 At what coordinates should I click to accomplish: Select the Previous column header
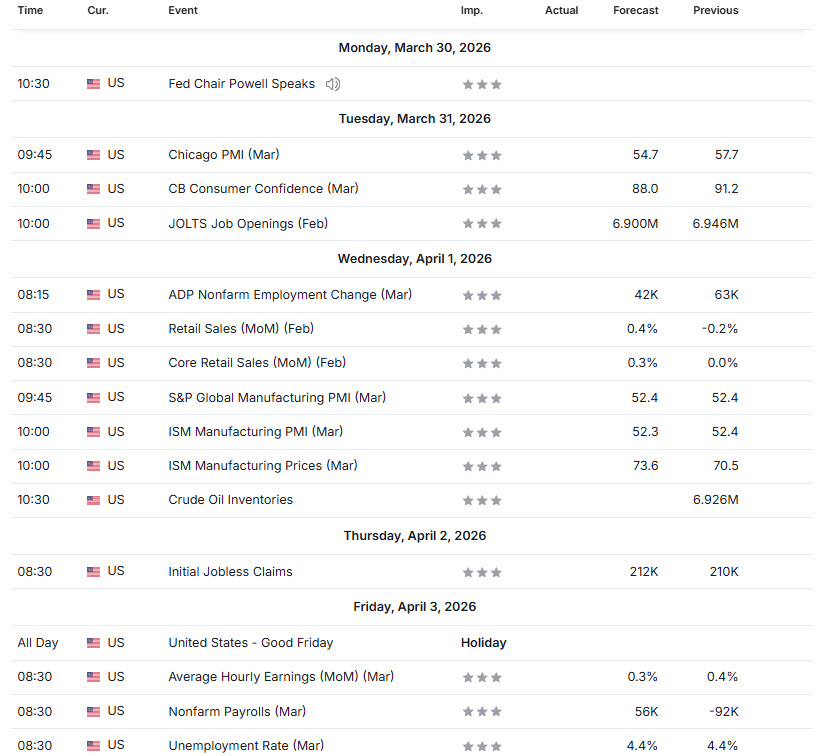[x=716, y=10]
